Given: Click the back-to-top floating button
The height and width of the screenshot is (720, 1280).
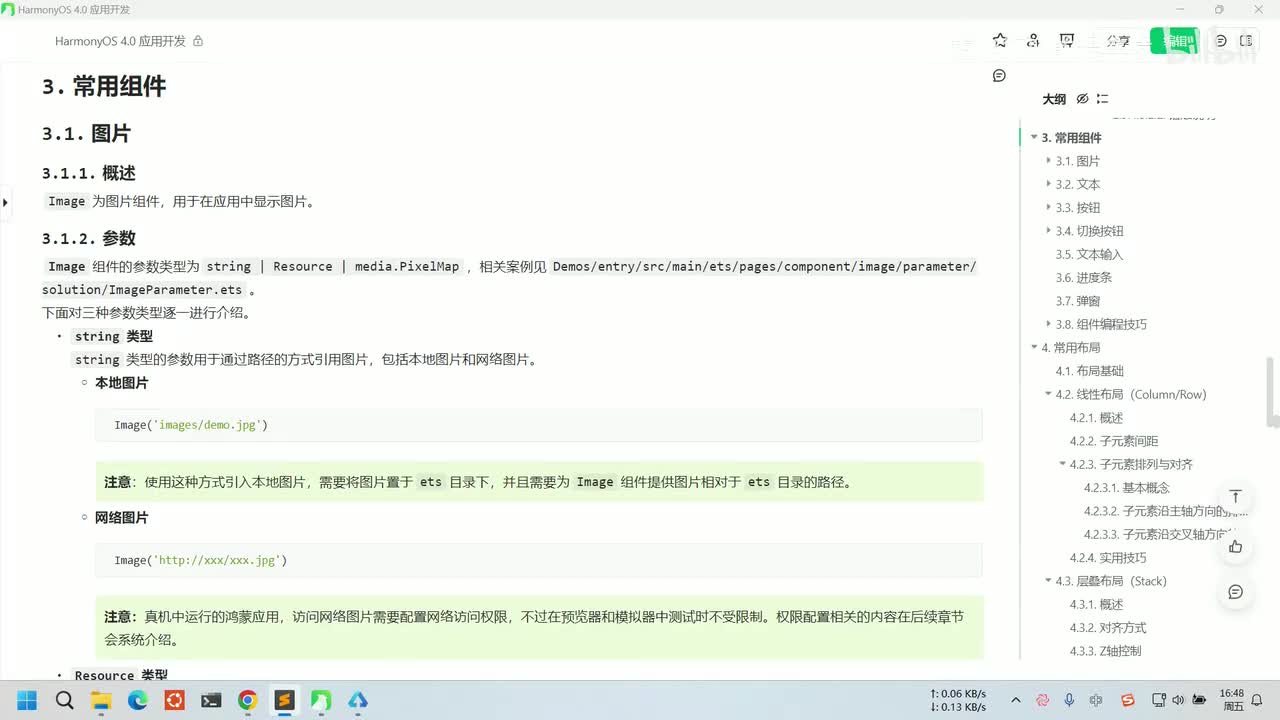Looking at the screenshot, I should [1236, 498].
